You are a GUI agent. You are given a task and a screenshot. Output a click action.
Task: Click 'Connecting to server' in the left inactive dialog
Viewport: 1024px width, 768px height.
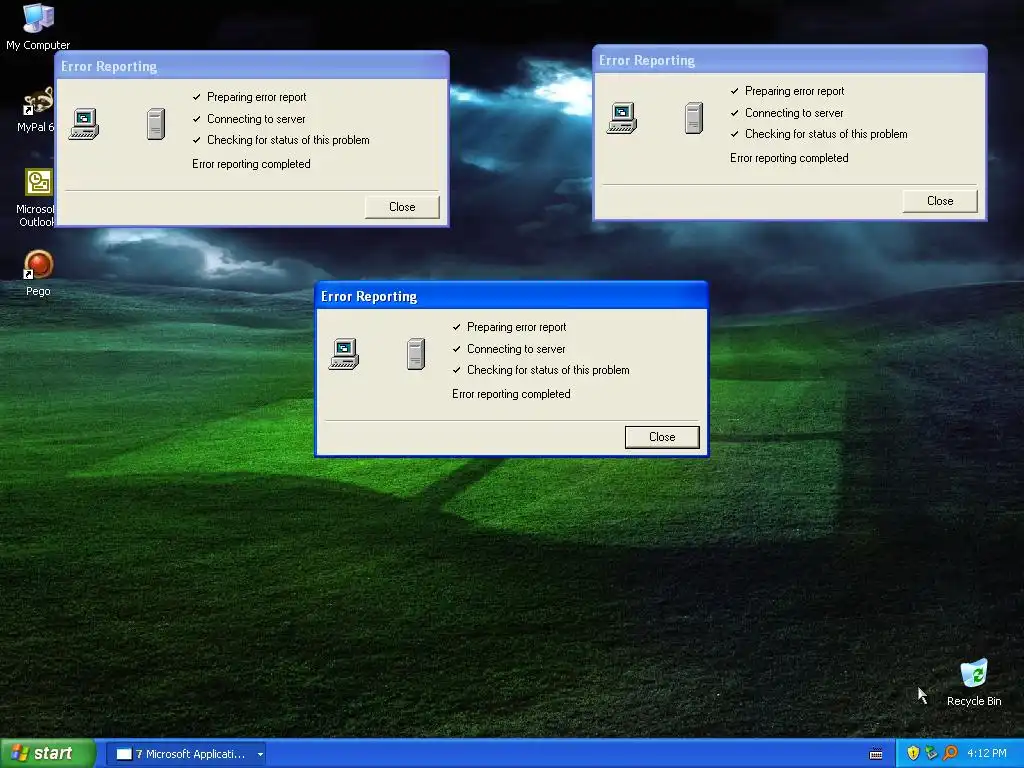[256, 119]
